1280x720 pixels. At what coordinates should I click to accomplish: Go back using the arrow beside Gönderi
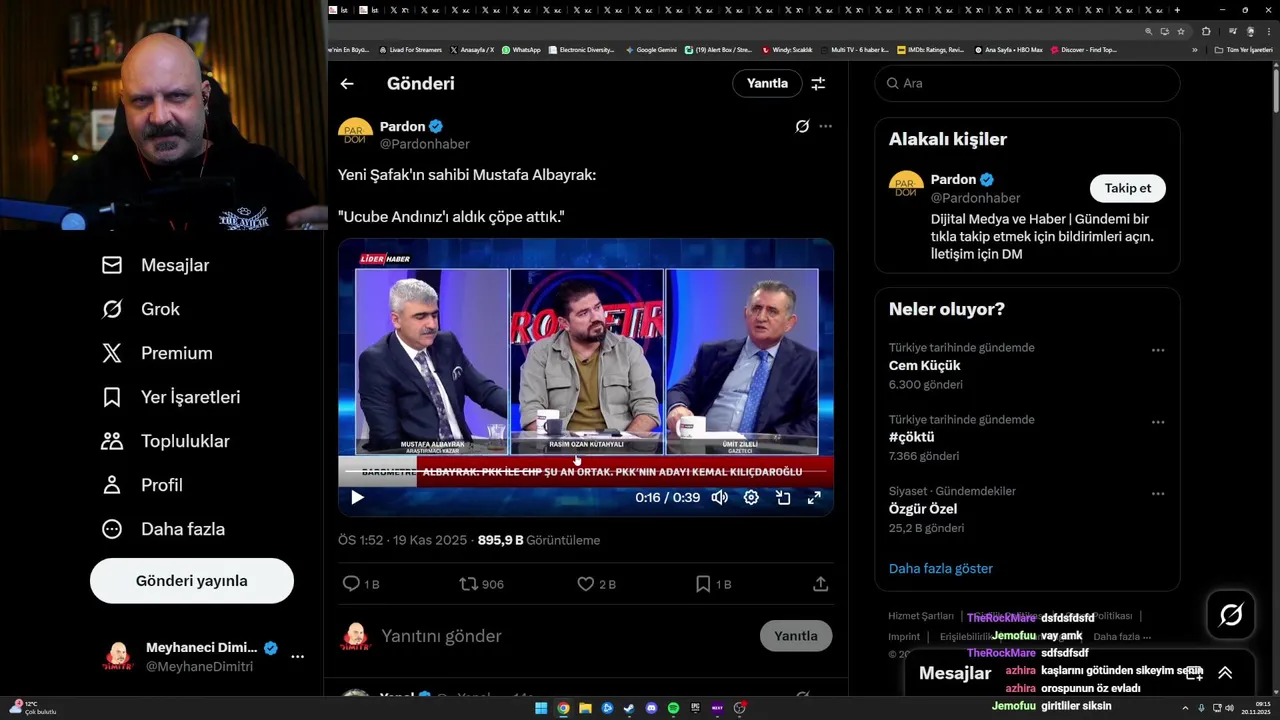click(x=347, y=84)
